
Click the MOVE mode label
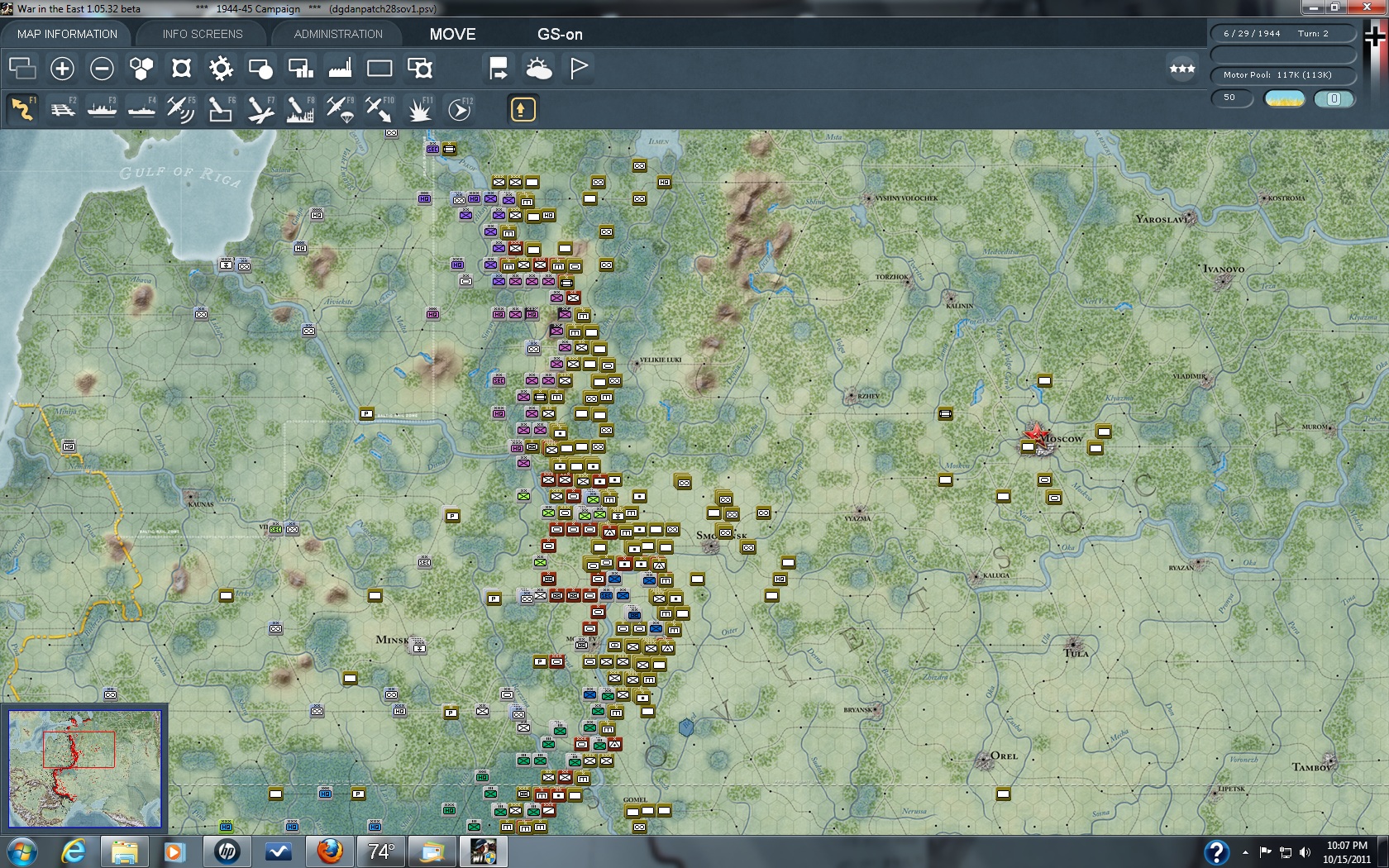(452, 35)
